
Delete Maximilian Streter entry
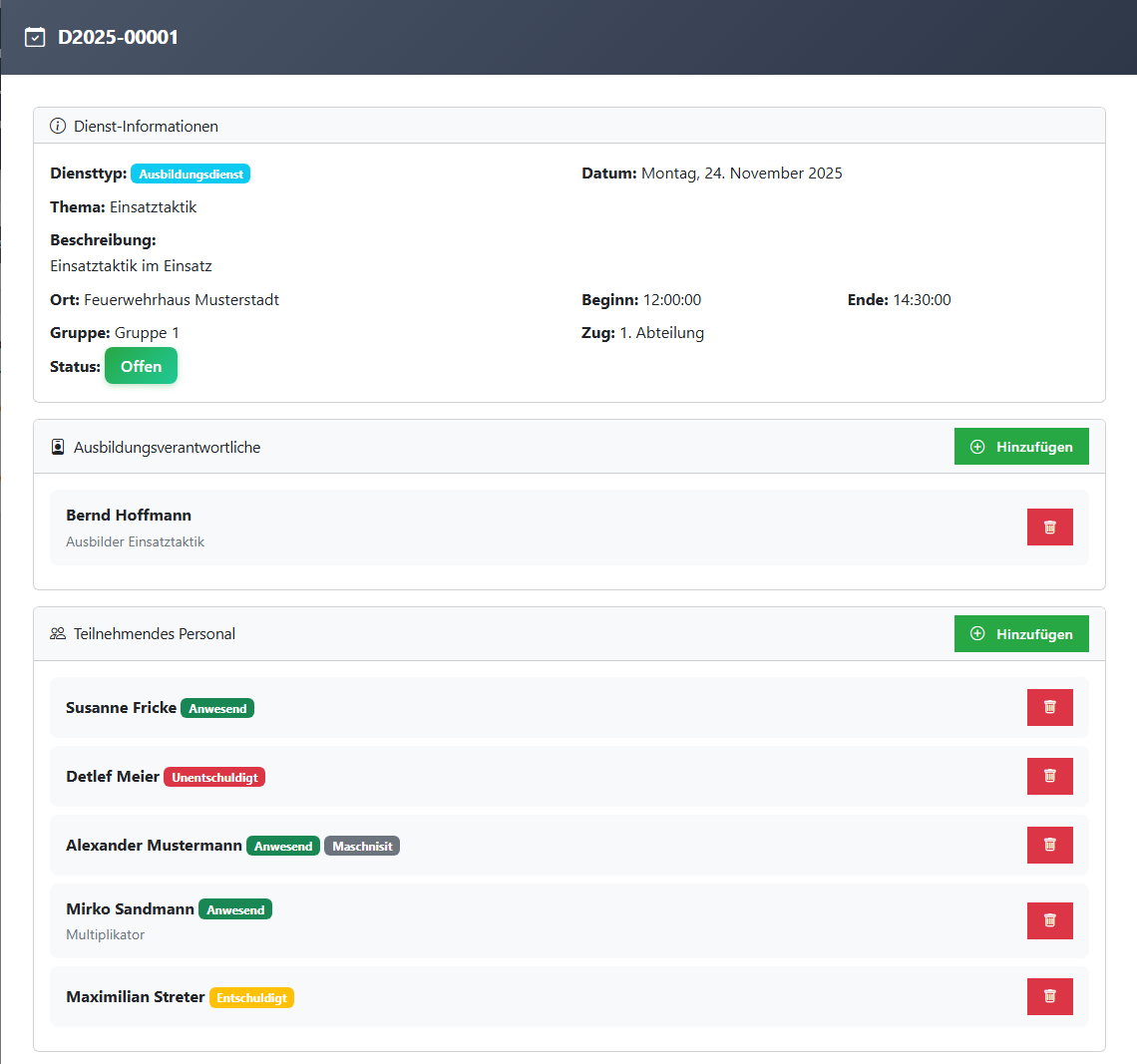(1049, 996)
